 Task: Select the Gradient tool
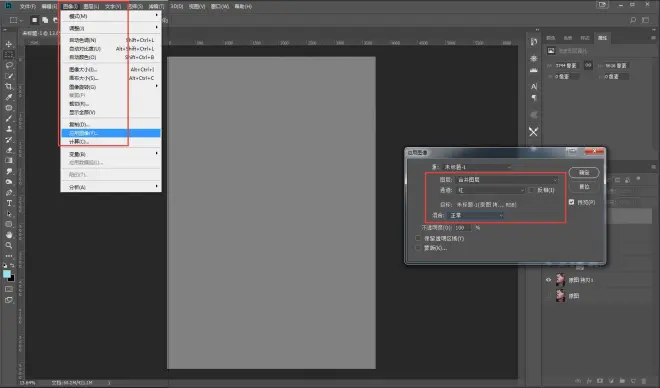pos(8,160)
